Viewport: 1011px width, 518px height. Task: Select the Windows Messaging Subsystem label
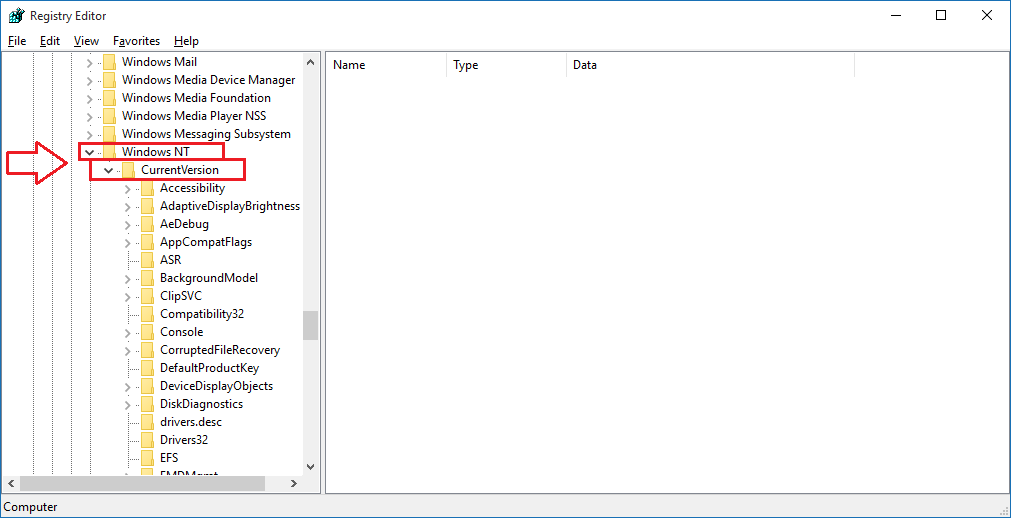pyautogui.click(x=206, y=134)
